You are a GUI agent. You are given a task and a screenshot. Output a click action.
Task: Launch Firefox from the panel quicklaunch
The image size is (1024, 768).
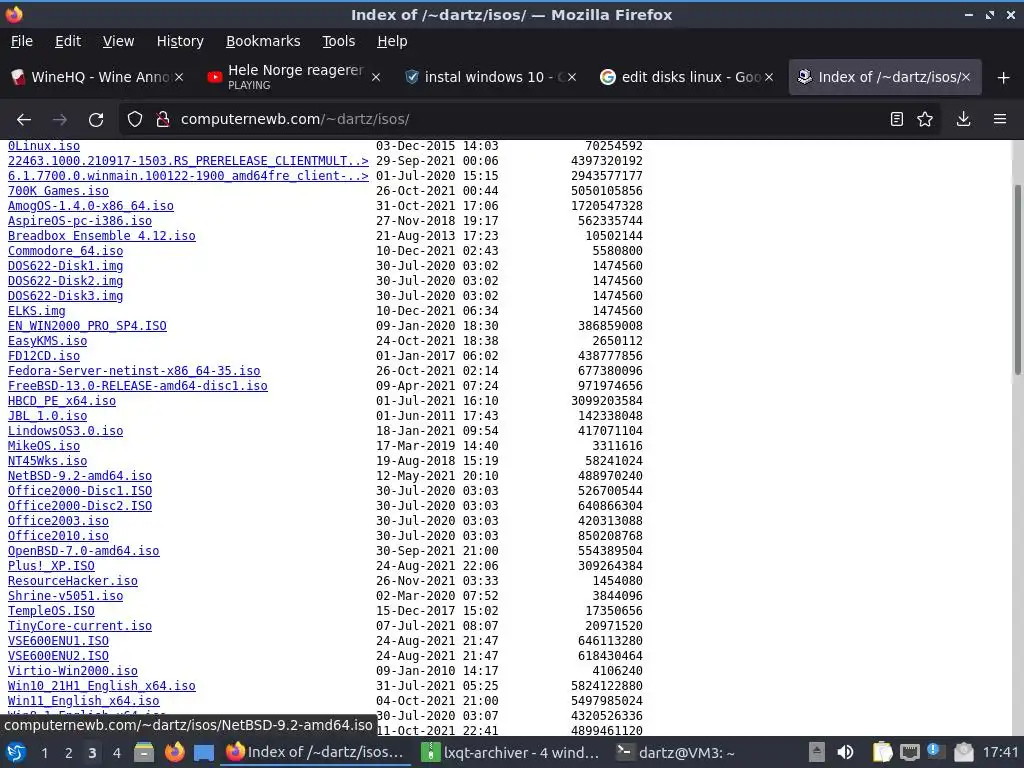(174, 752)
